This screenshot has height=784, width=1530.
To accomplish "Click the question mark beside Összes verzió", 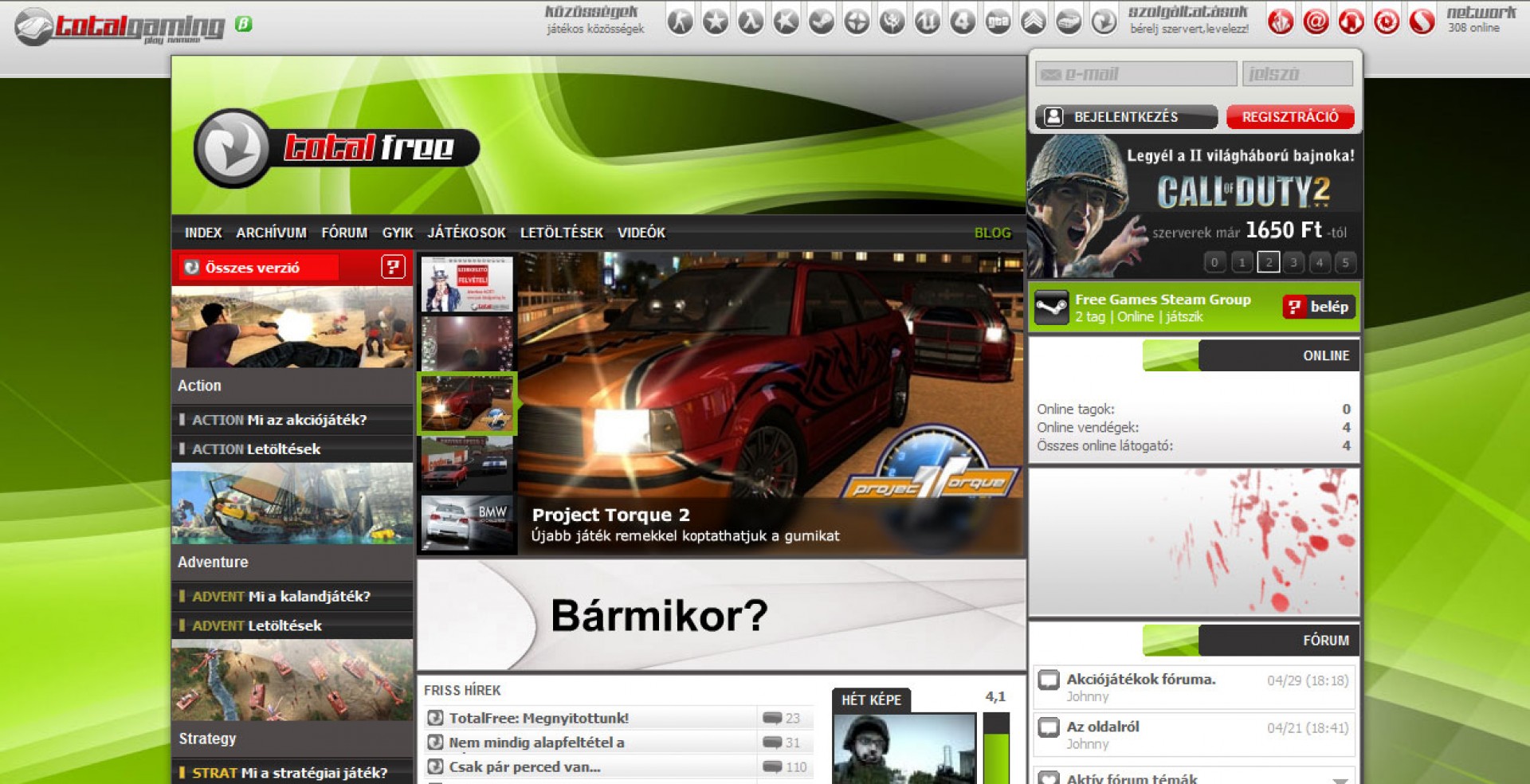I will click(393, 267).
